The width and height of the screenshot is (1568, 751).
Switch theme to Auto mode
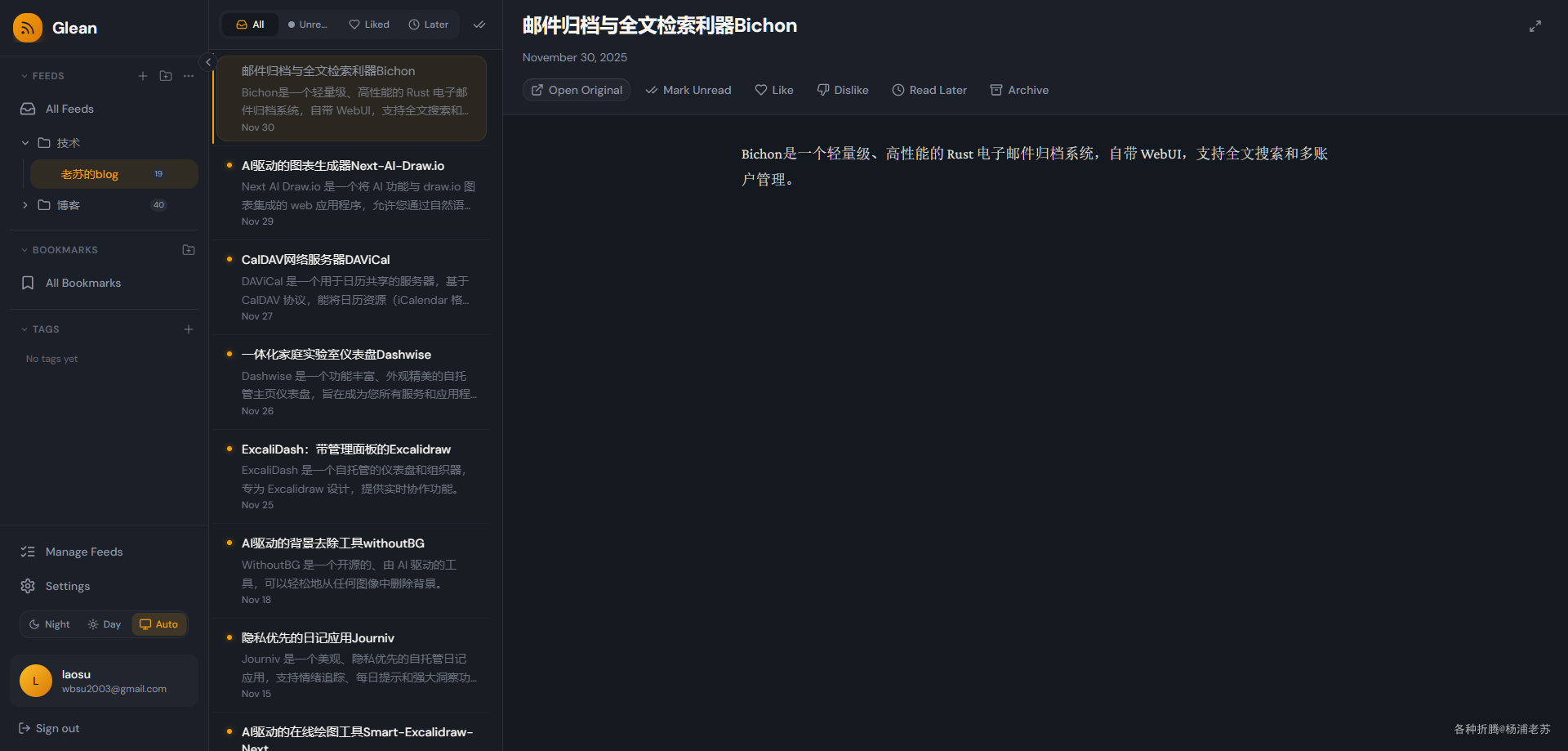159,624
